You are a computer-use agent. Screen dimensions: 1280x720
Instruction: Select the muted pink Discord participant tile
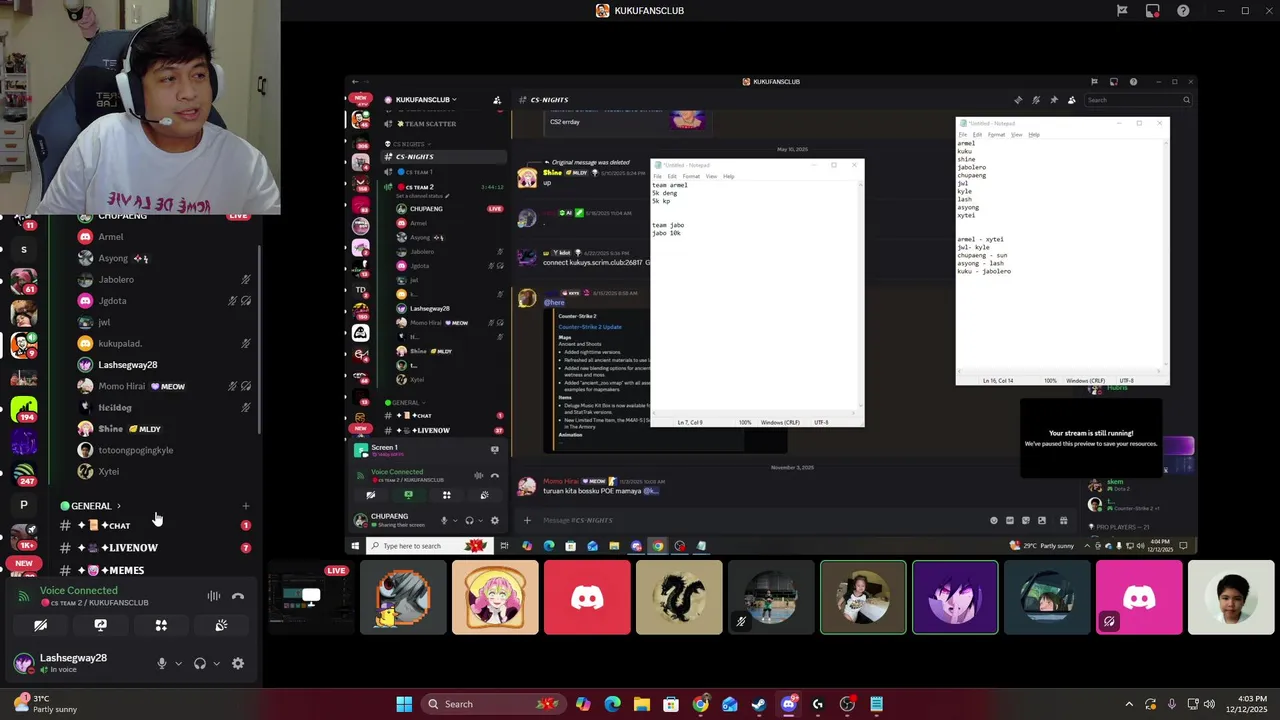(x=1139, y=598)
